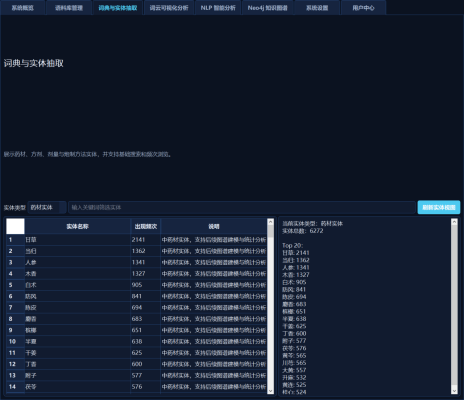Click the frequency cell 683 in row 8
The width and height of the screenshot is (465, 400).
146,319
